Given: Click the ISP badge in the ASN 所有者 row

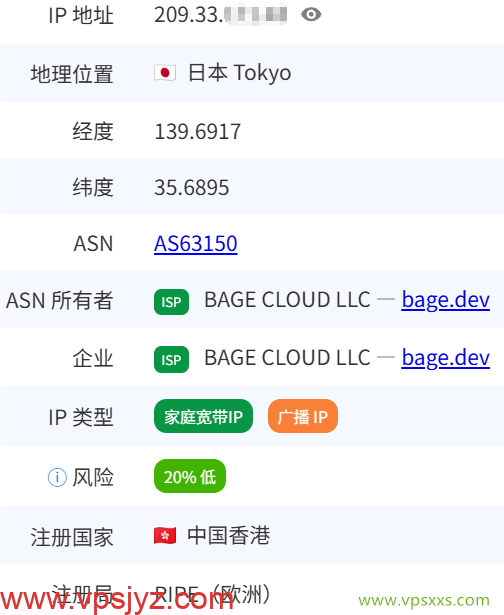Looking at the screenshot, I should point(171,302).
